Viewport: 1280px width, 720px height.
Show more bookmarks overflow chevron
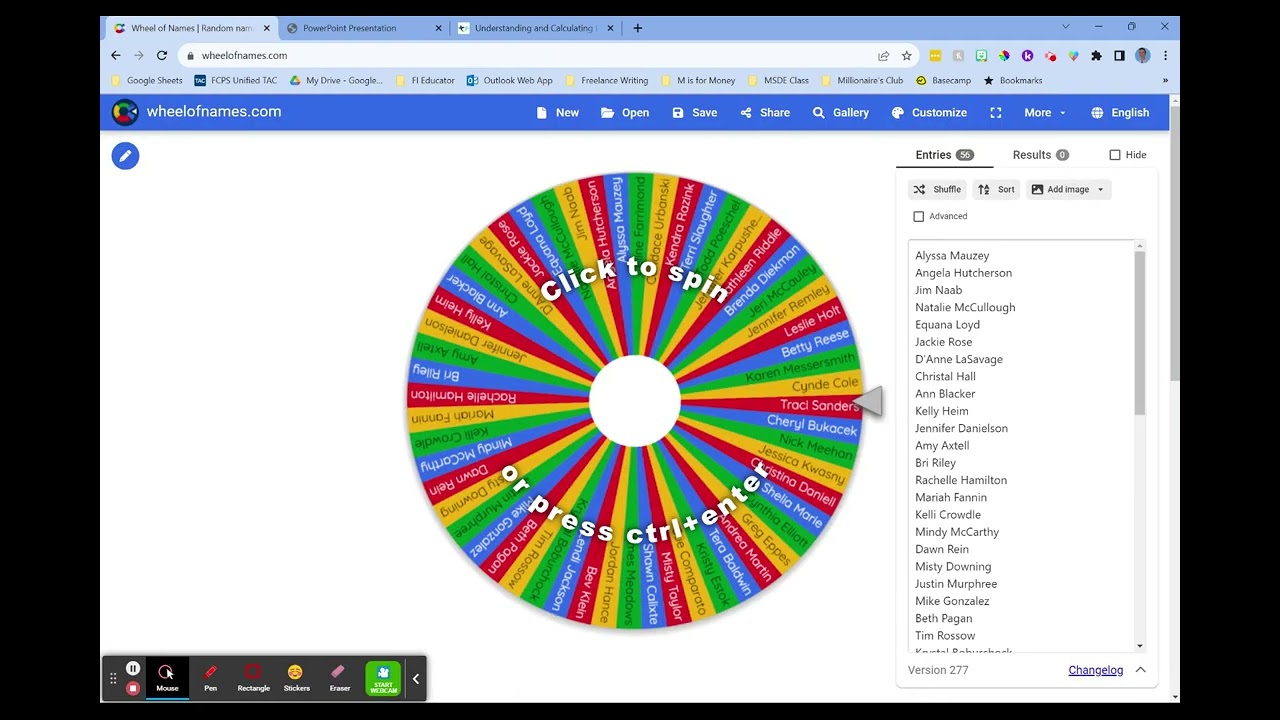pos(1165,80)
